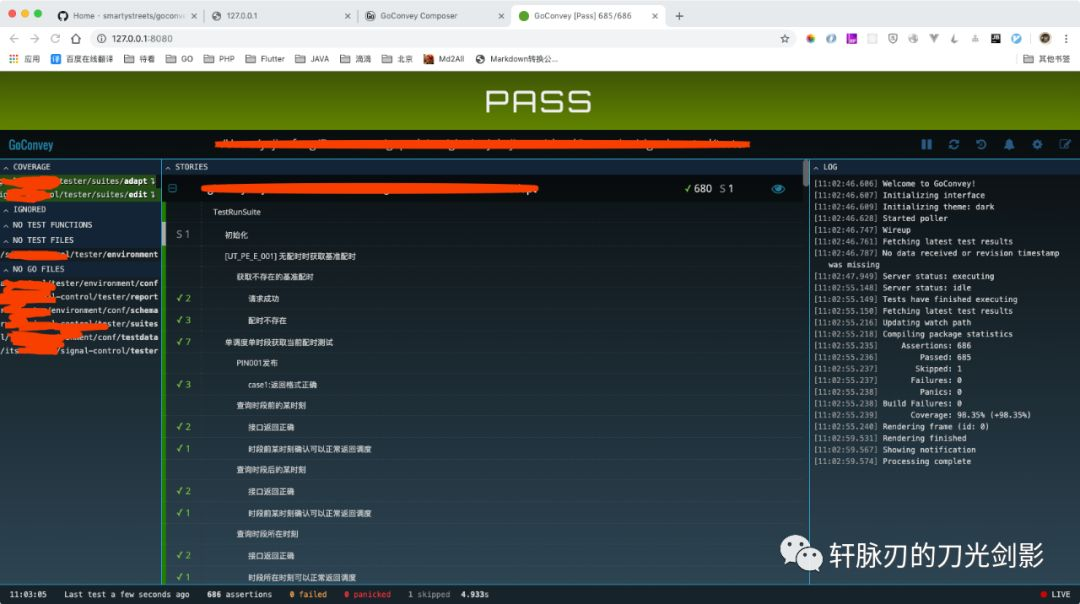Viewport: 1080px width, 604px height.
Task: Switch to the GitHub goconvey Home tab
Action: [128, 16]
